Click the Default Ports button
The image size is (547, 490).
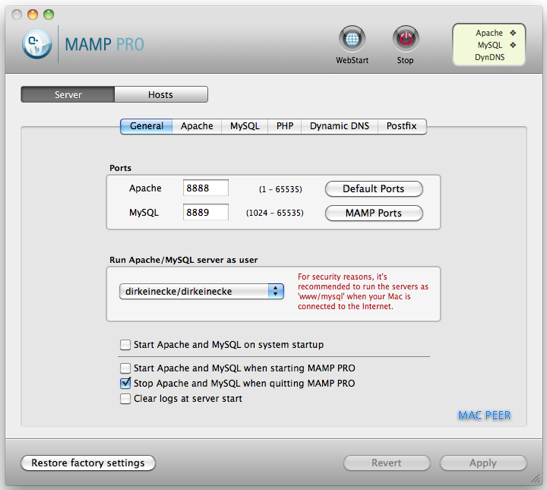click(x=374, y=189)
